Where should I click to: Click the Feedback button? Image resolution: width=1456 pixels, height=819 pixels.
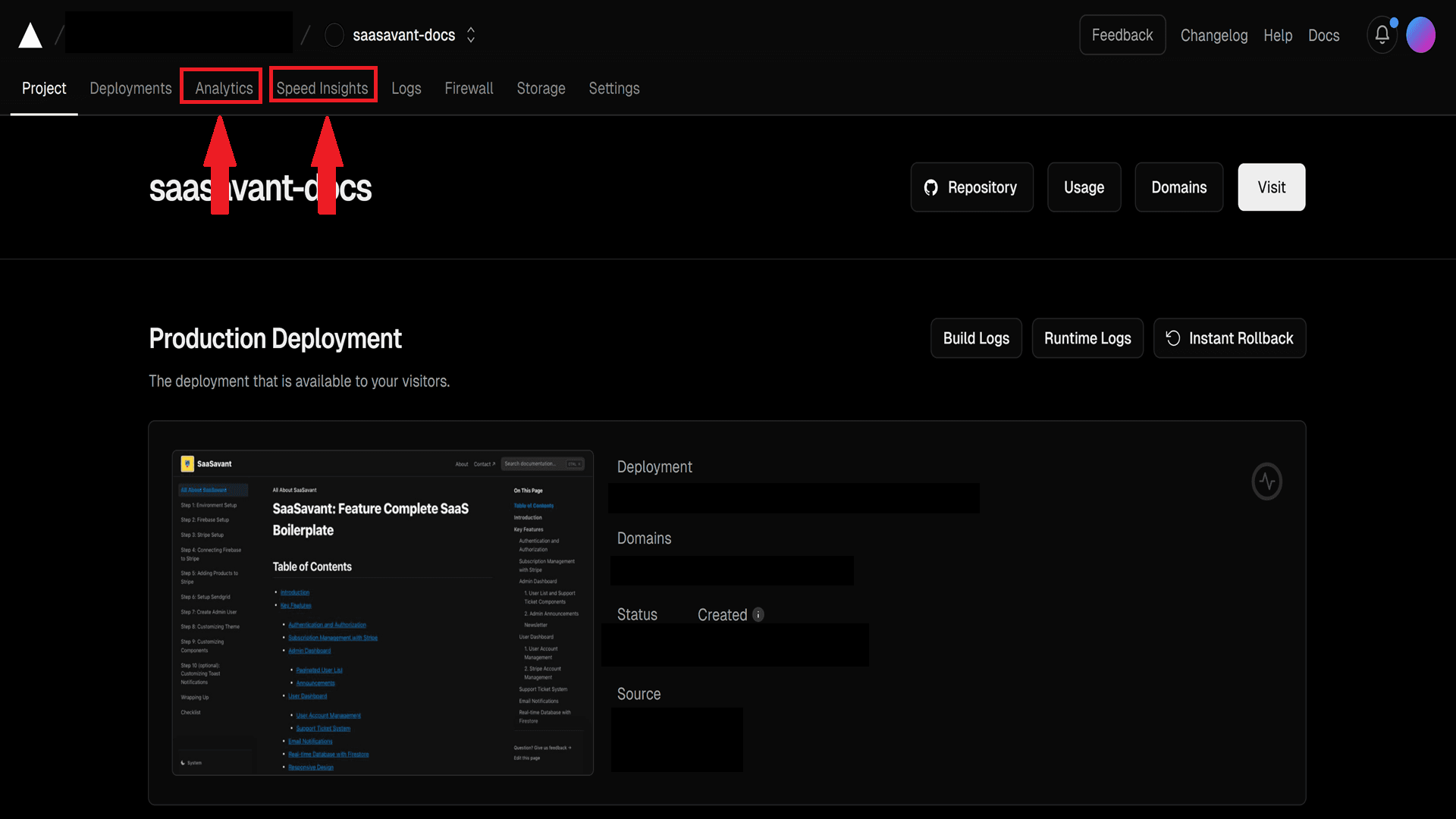[x=1122, y=35]
